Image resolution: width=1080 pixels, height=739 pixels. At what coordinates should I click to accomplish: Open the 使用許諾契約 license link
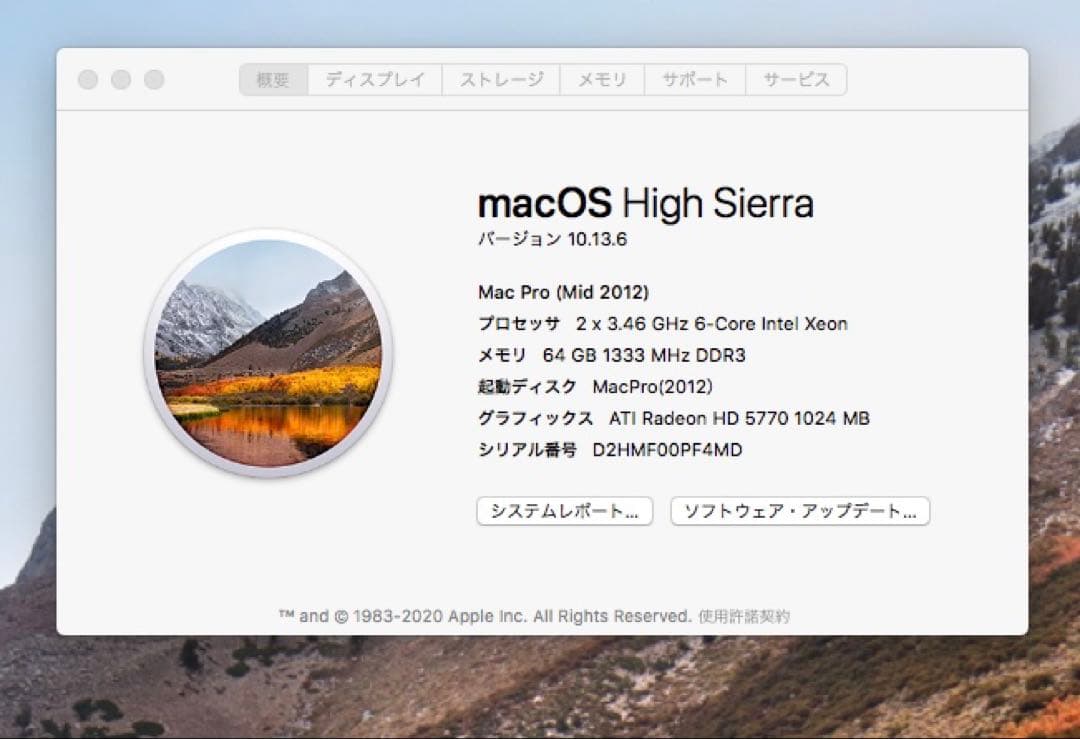[x=743, y=616]
